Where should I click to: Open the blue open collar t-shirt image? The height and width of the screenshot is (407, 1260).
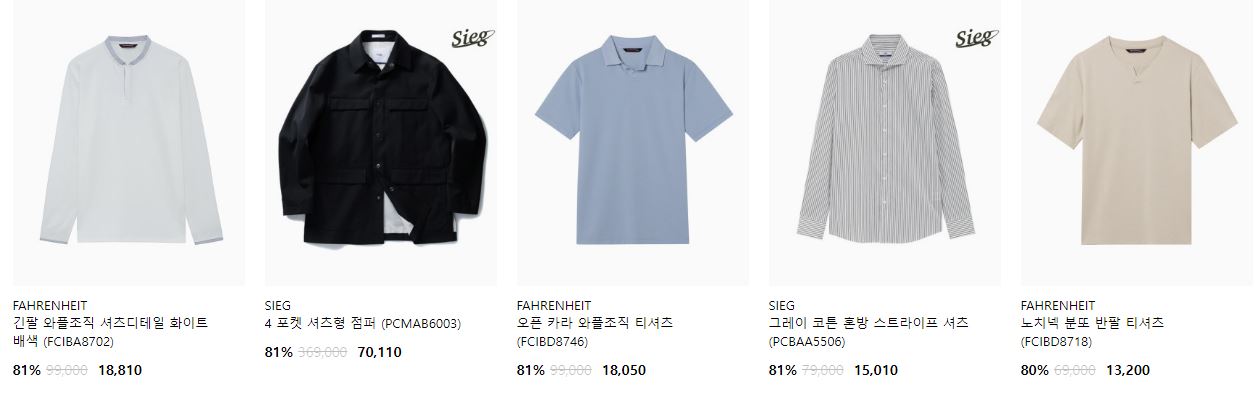point(632,143)
